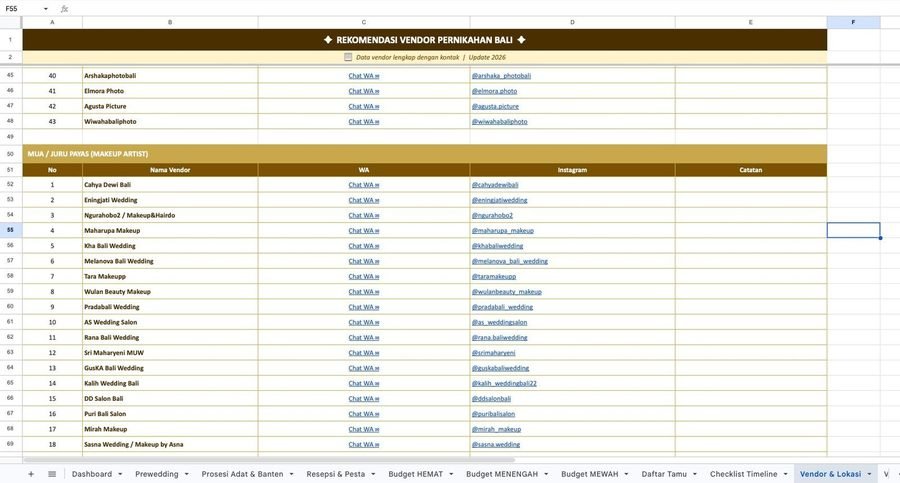900x483 pixels.
Task: Open Budget MENENGAH tab dropdown arrow
Action: click(x=546, y=474)
